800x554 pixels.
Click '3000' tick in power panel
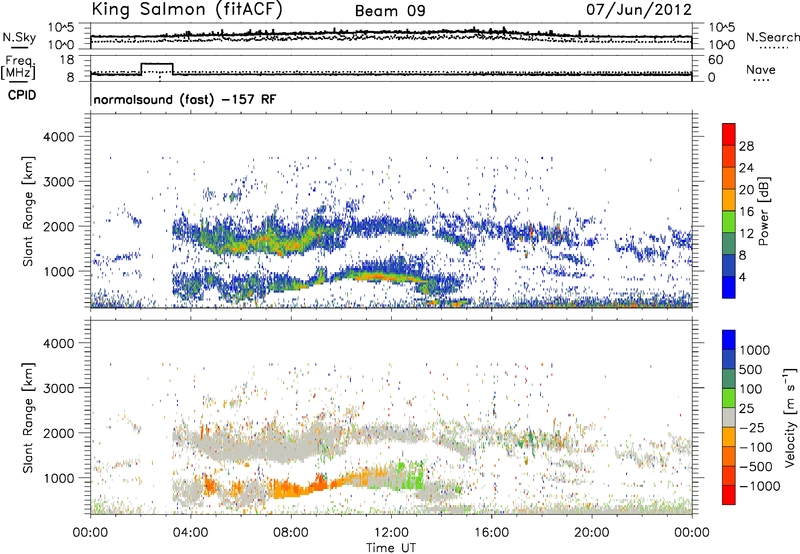tap(59, 182)
